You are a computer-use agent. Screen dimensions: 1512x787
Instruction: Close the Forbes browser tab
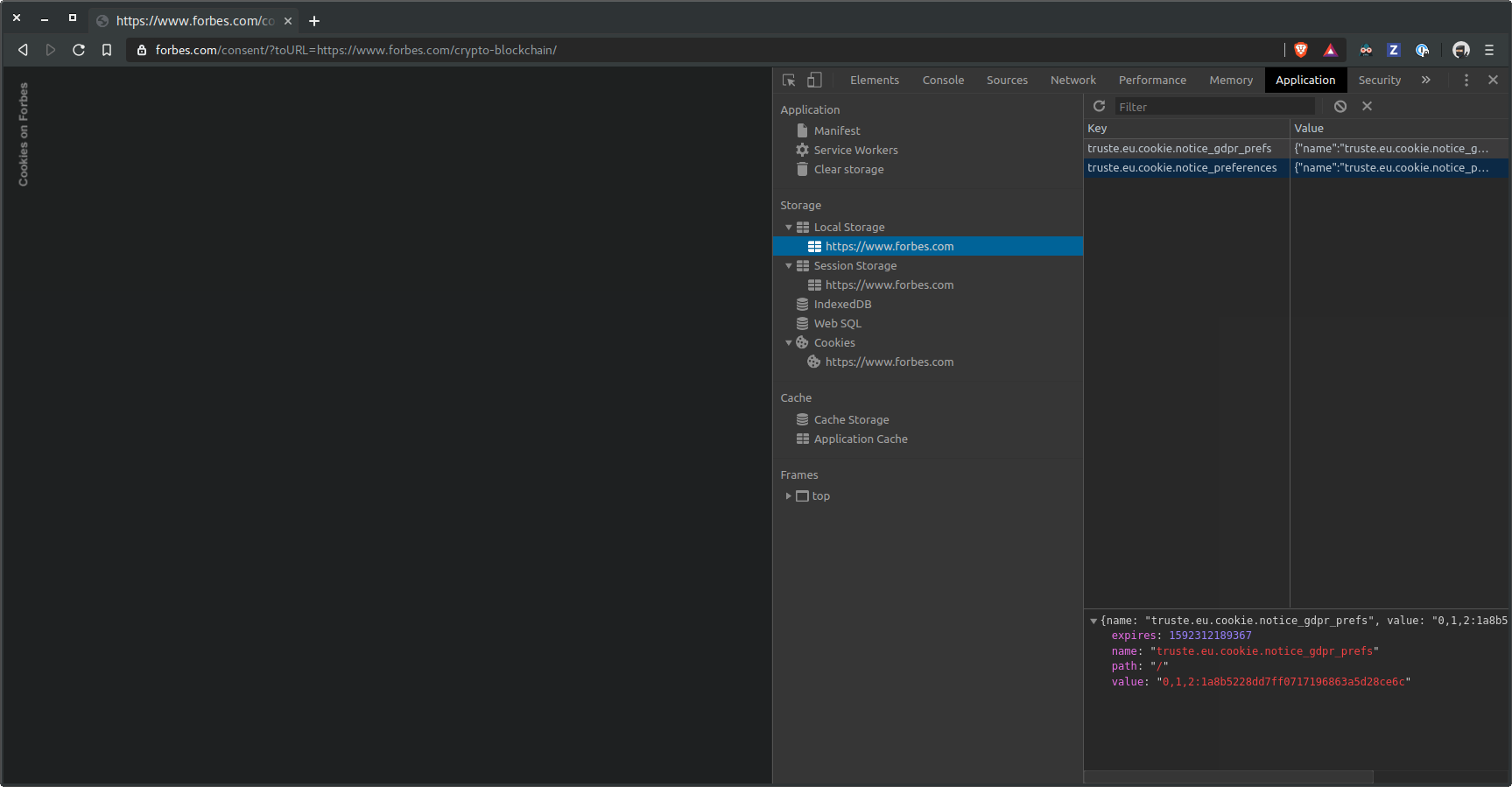click(288, 20)
